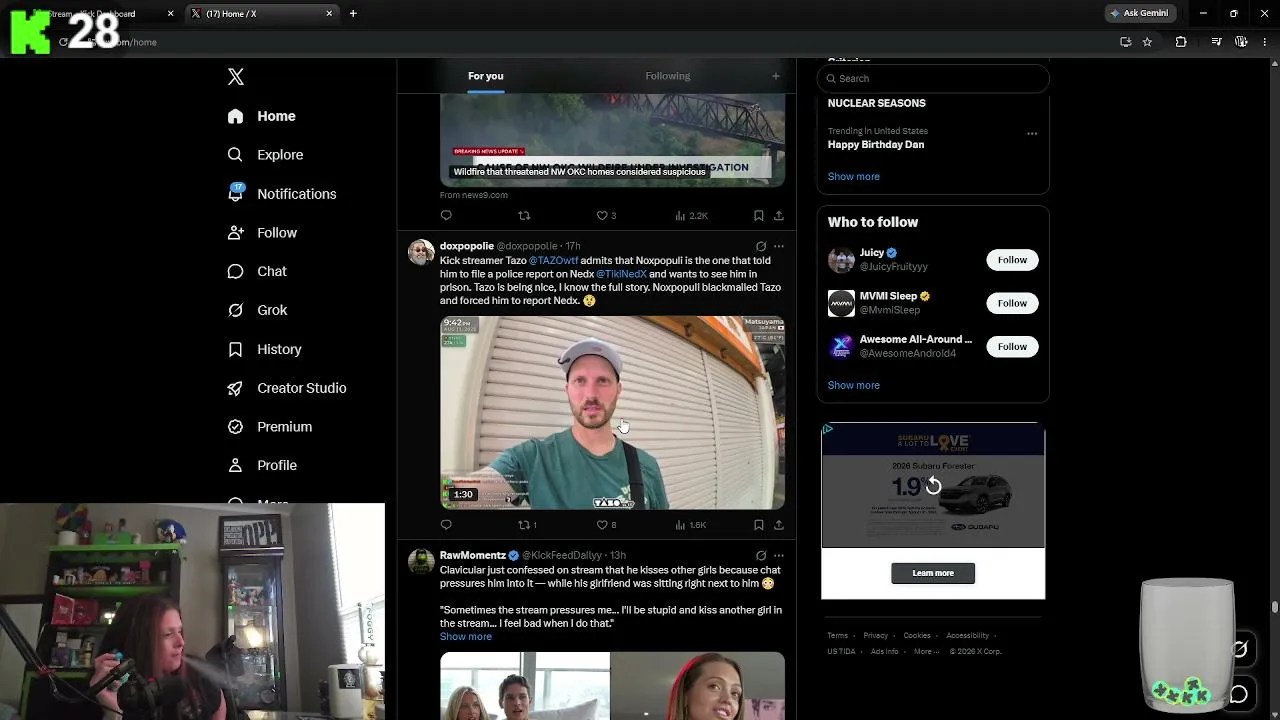Reply to doxpopolie's post
The width and height of the screenshot is (1280, 720).
(x=446, y=524)
